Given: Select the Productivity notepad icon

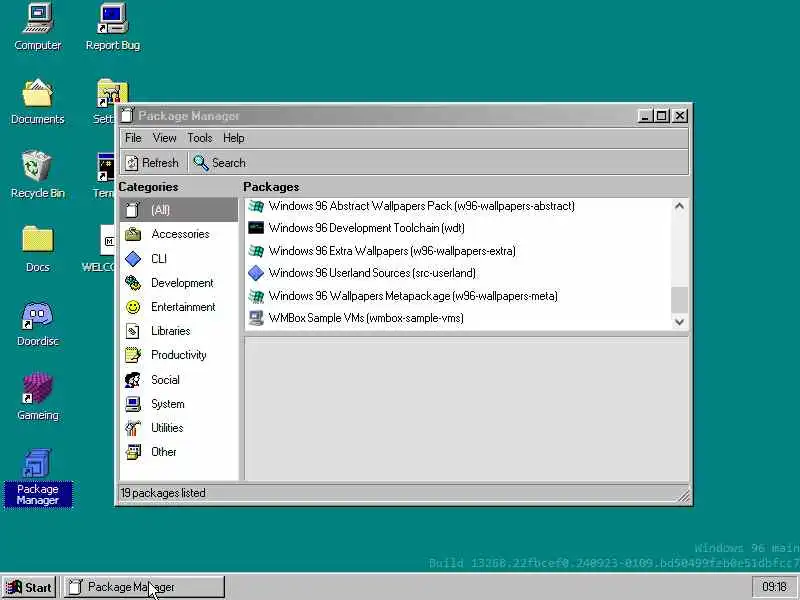Looking at the screenshot, I should pos(133,355).
